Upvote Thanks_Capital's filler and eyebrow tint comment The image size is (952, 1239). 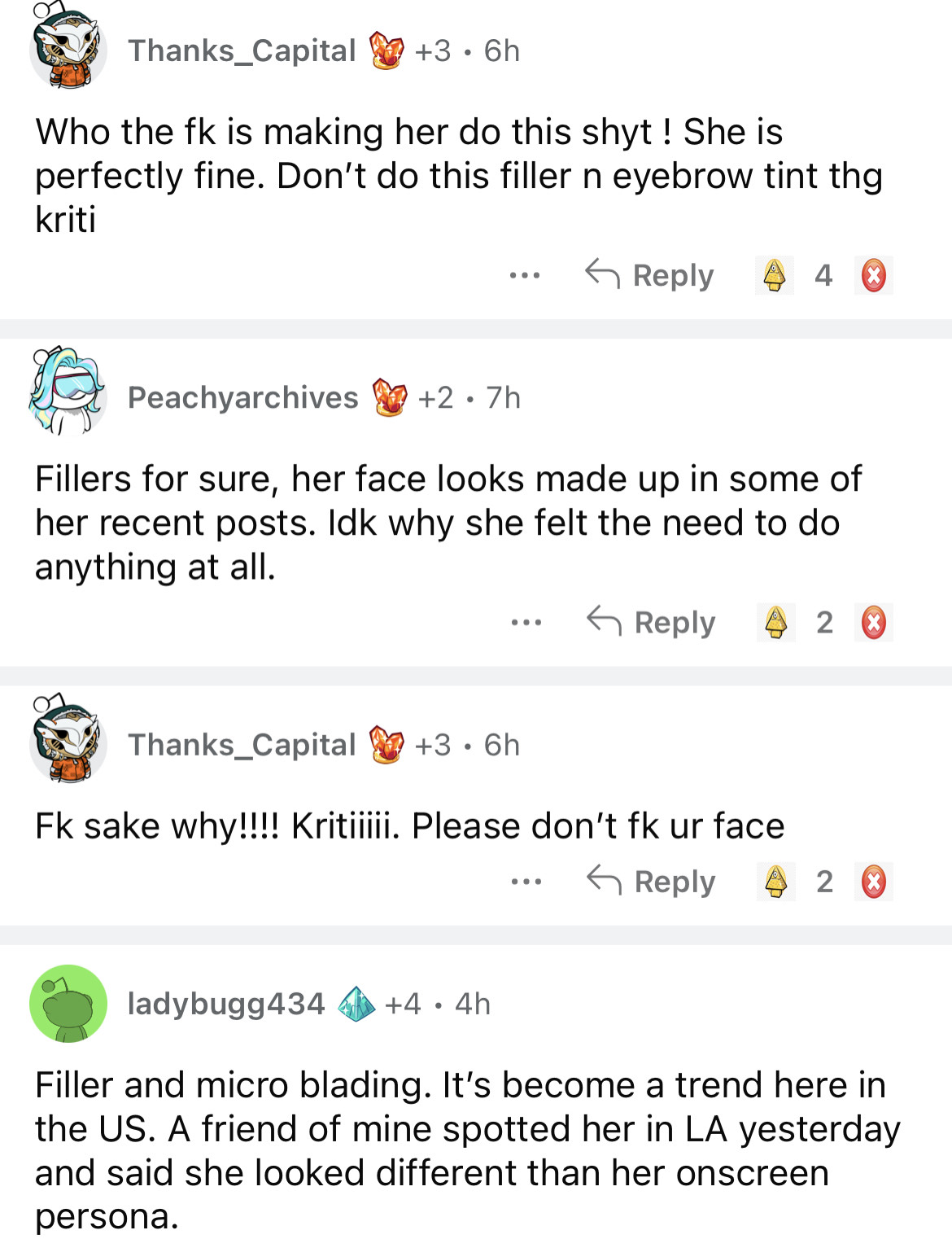(775, 275)
